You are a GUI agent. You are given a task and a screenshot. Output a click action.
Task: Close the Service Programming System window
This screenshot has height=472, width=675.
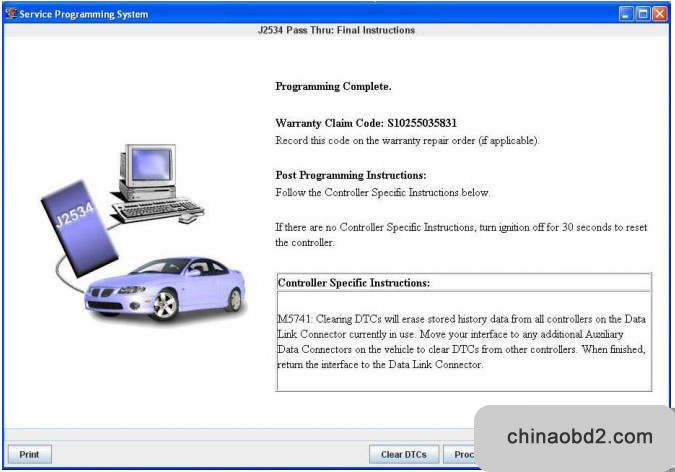[660, 14]
